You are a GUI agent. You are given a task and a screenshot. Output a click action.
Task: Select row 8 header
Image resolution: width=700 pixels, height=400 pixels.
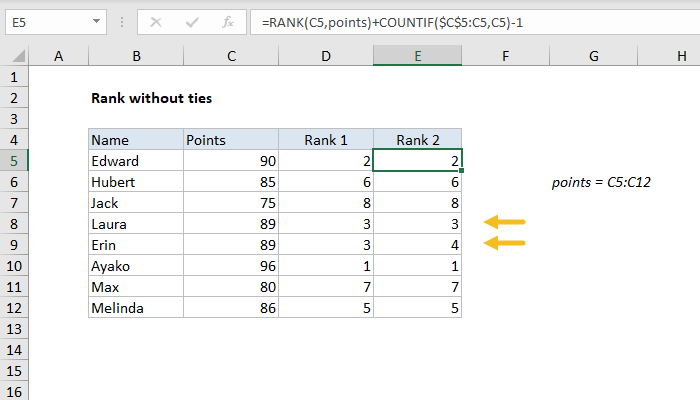click(14, 224)
